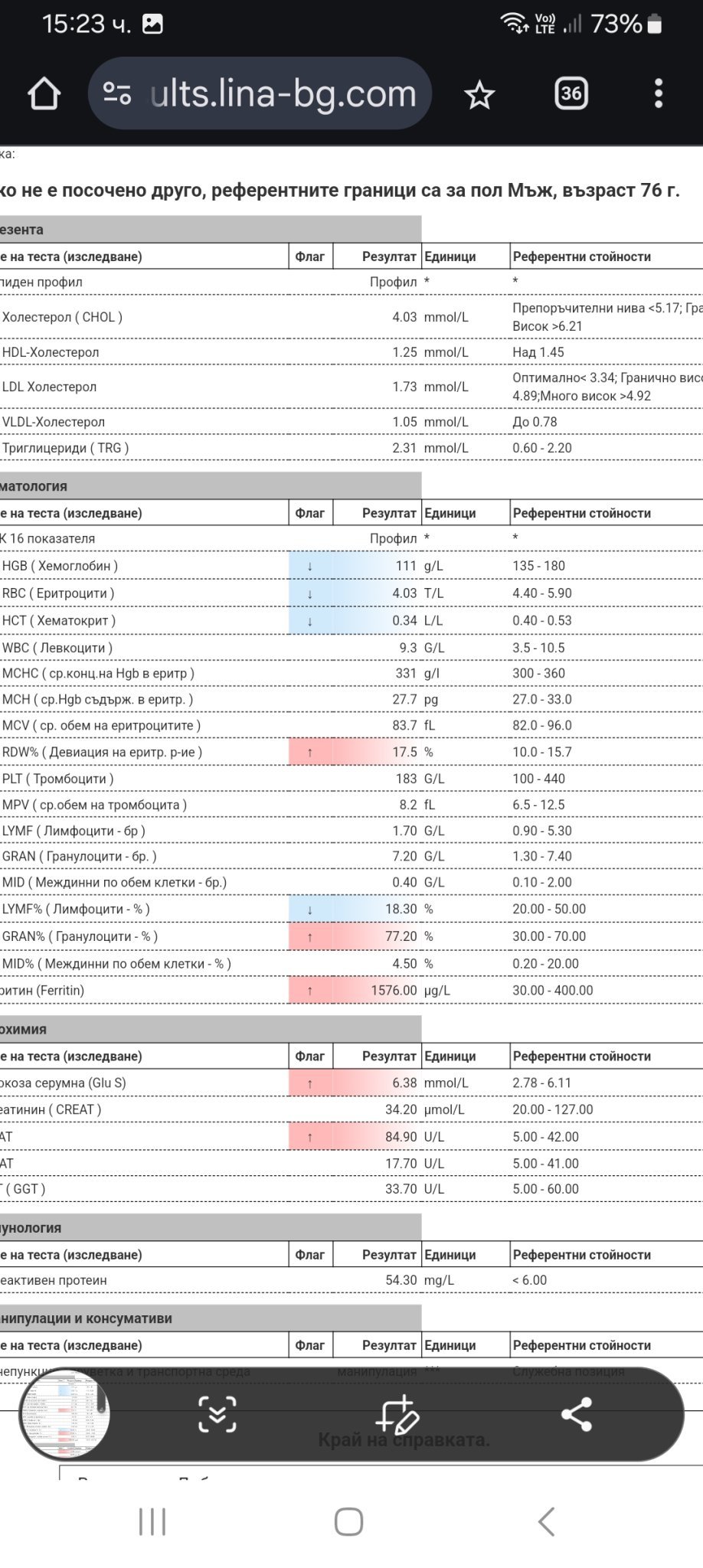
Task: Open the screenshot preview thumbnail
Action: [64, 1414]
